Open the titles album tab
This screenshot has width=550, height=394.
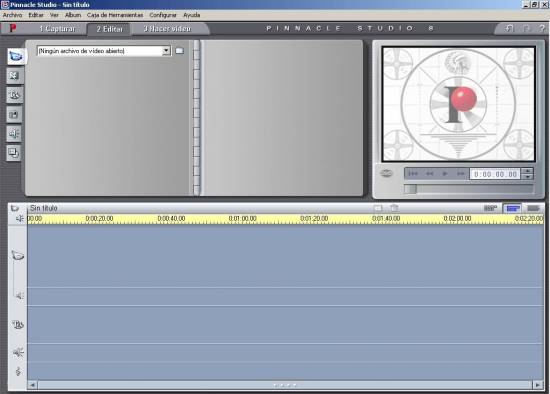click(14, 95)
